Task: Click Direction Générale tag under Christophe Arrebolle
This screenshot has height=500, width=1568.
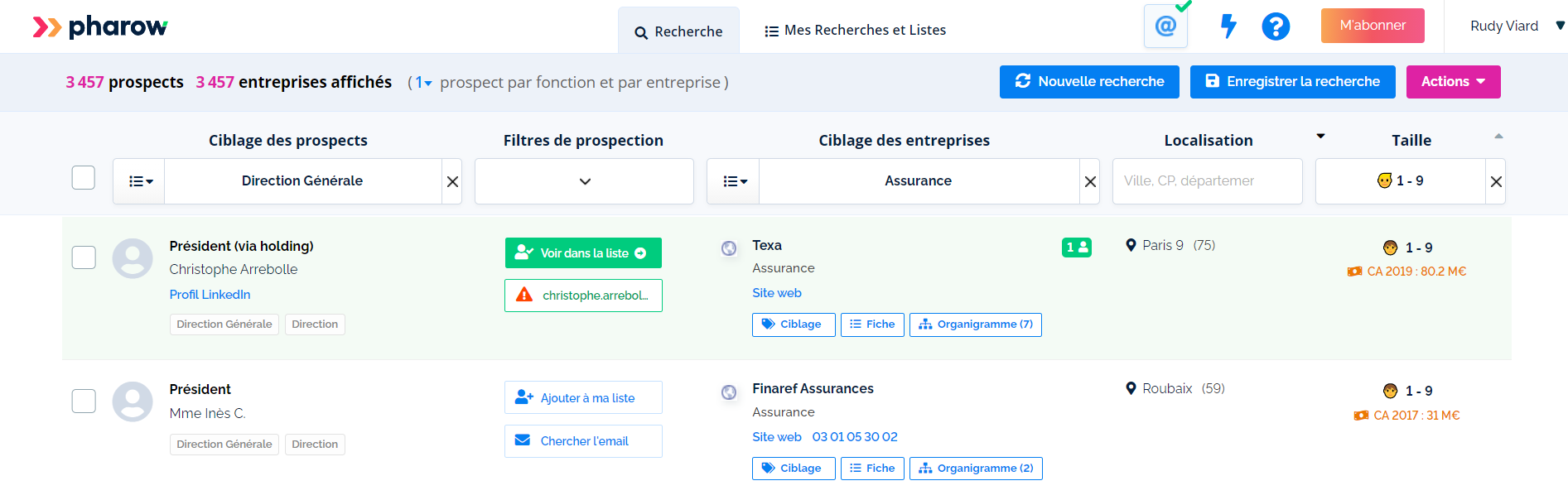Action: pyautogui.click(x=224, y=325)
